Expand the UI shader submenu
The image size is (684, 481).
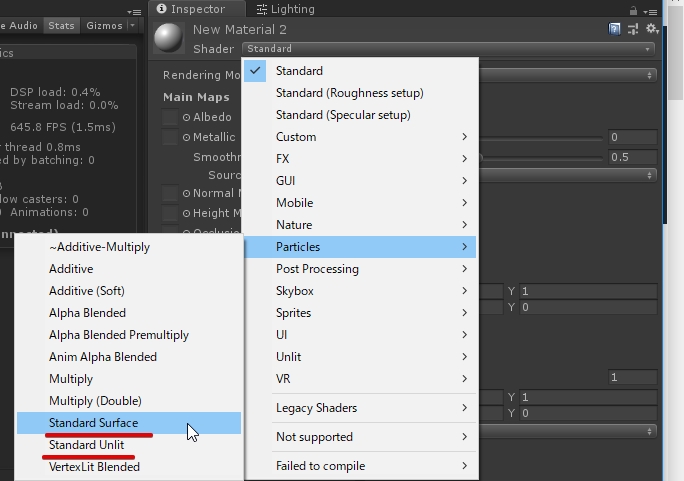point(360,335)
